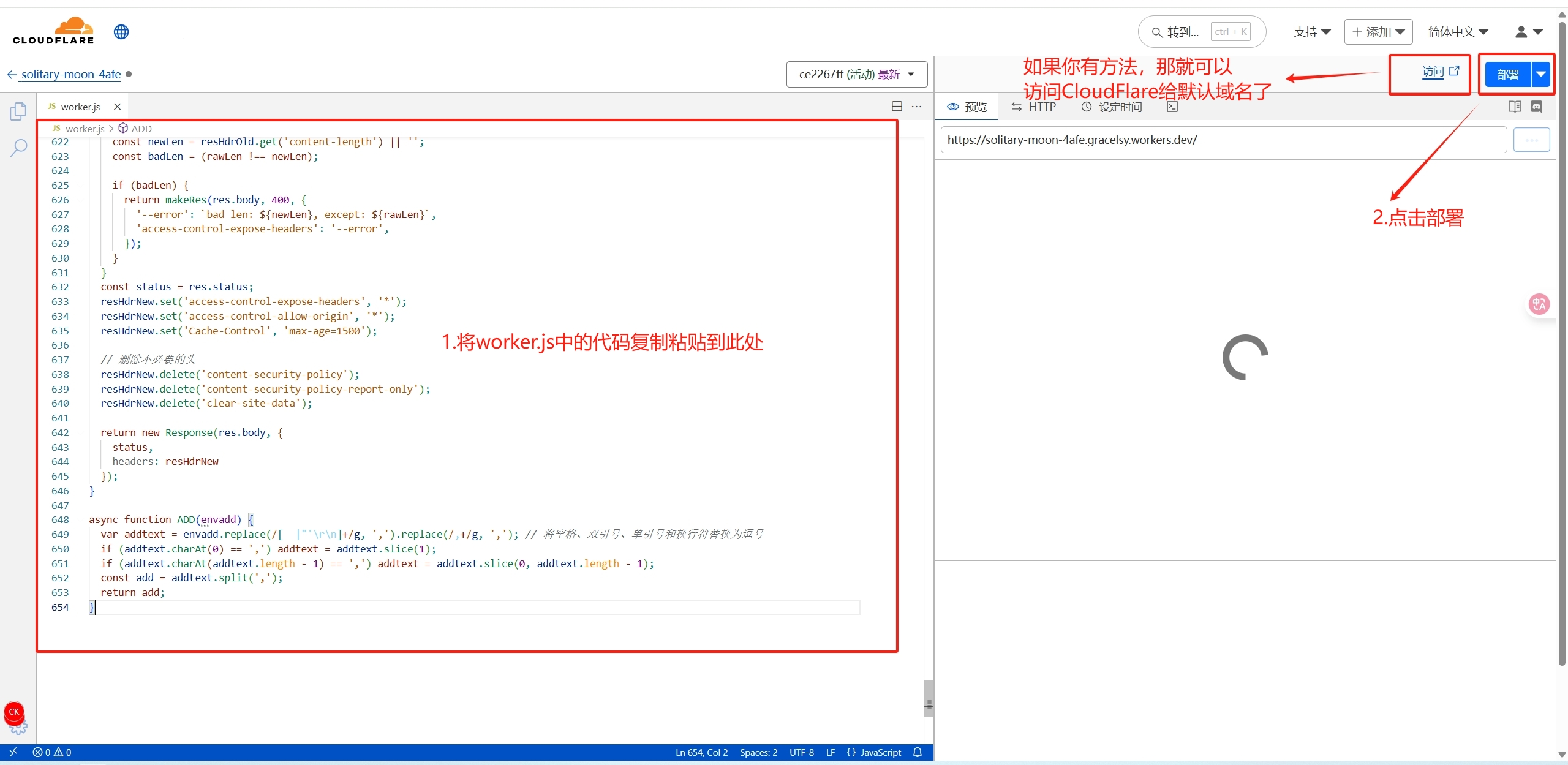This screenshot has height=765, width=1568.
Task: Open the Search icon in editor sidebar
Action: pos(18,147)
